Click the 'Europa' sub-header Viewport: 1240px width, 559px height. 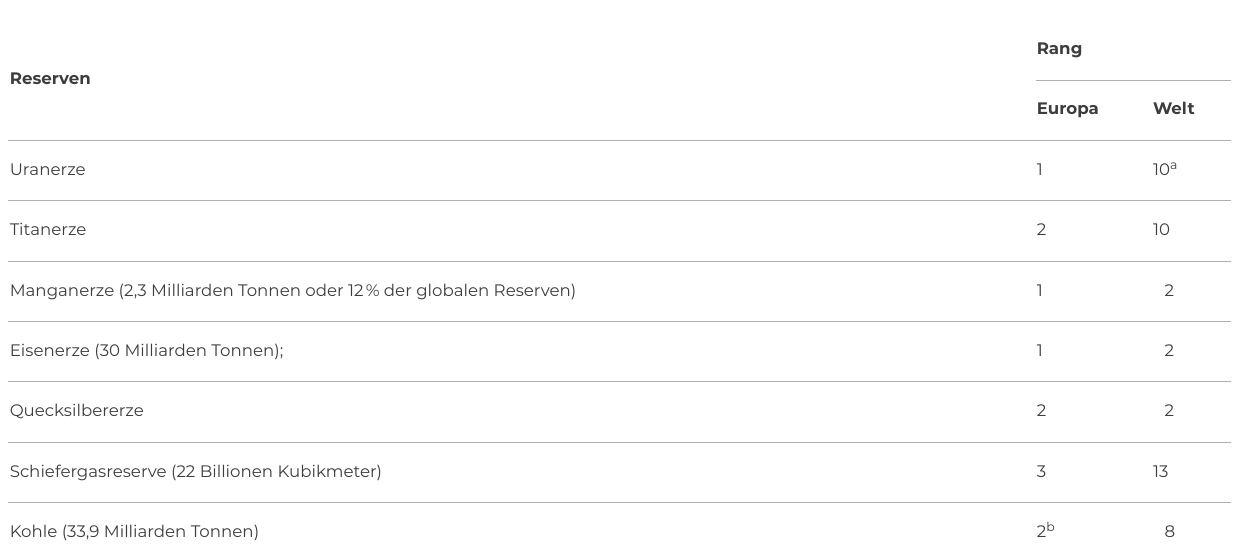click(1067, 109)
